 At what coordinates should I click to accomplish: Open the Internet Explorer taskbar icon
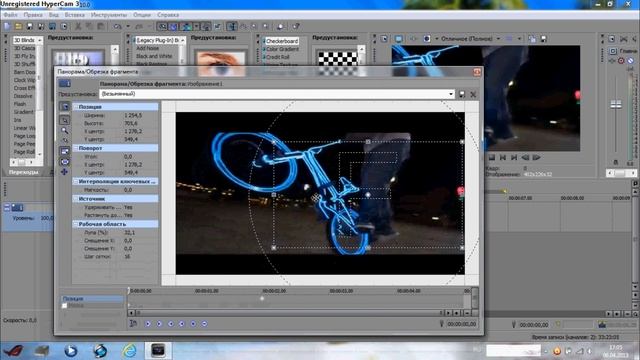pyautogui.click(x=129, y=351)
